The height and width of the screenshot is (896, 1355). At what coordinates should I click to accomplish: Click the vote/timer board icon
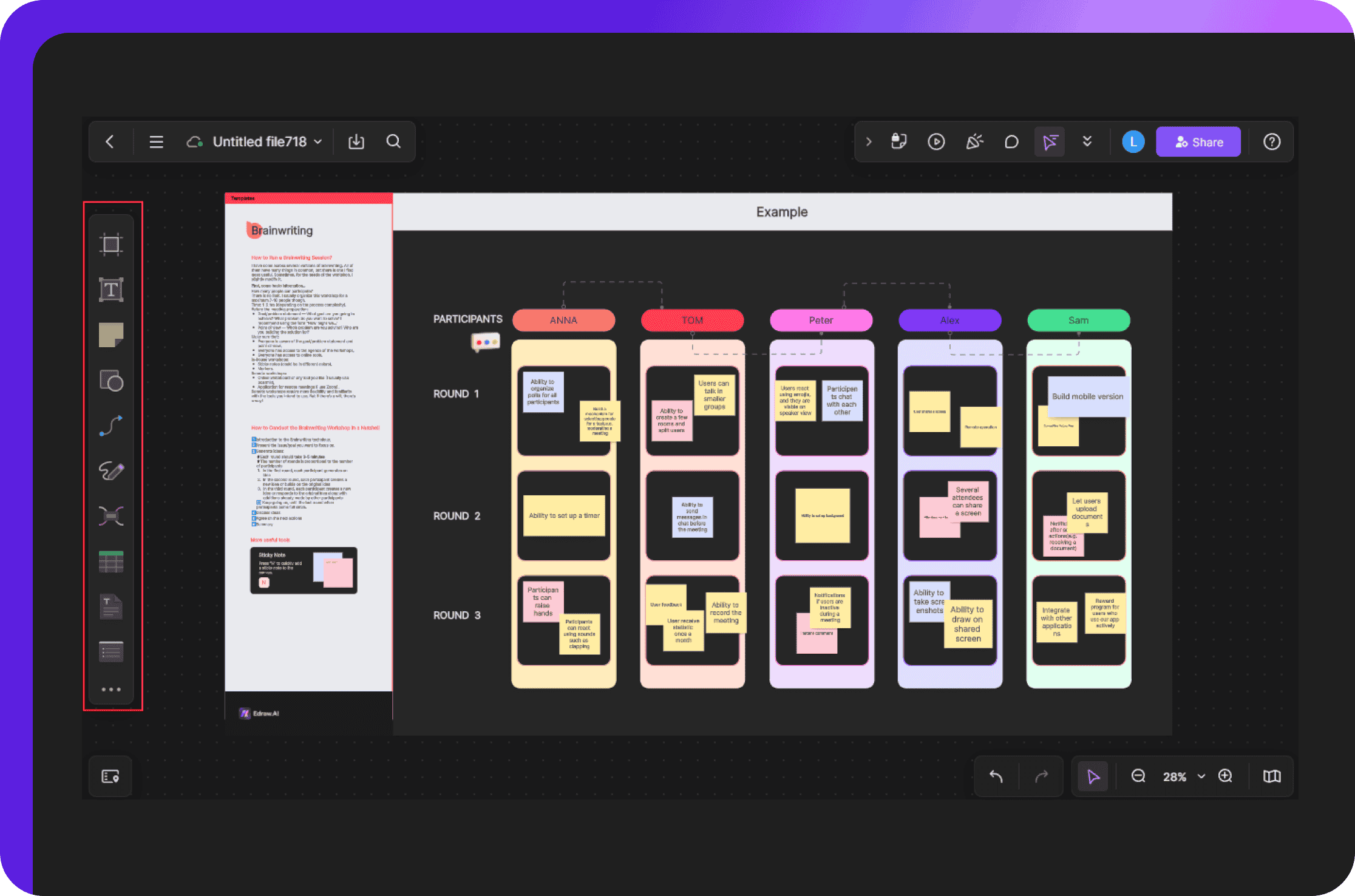(899, 141)
